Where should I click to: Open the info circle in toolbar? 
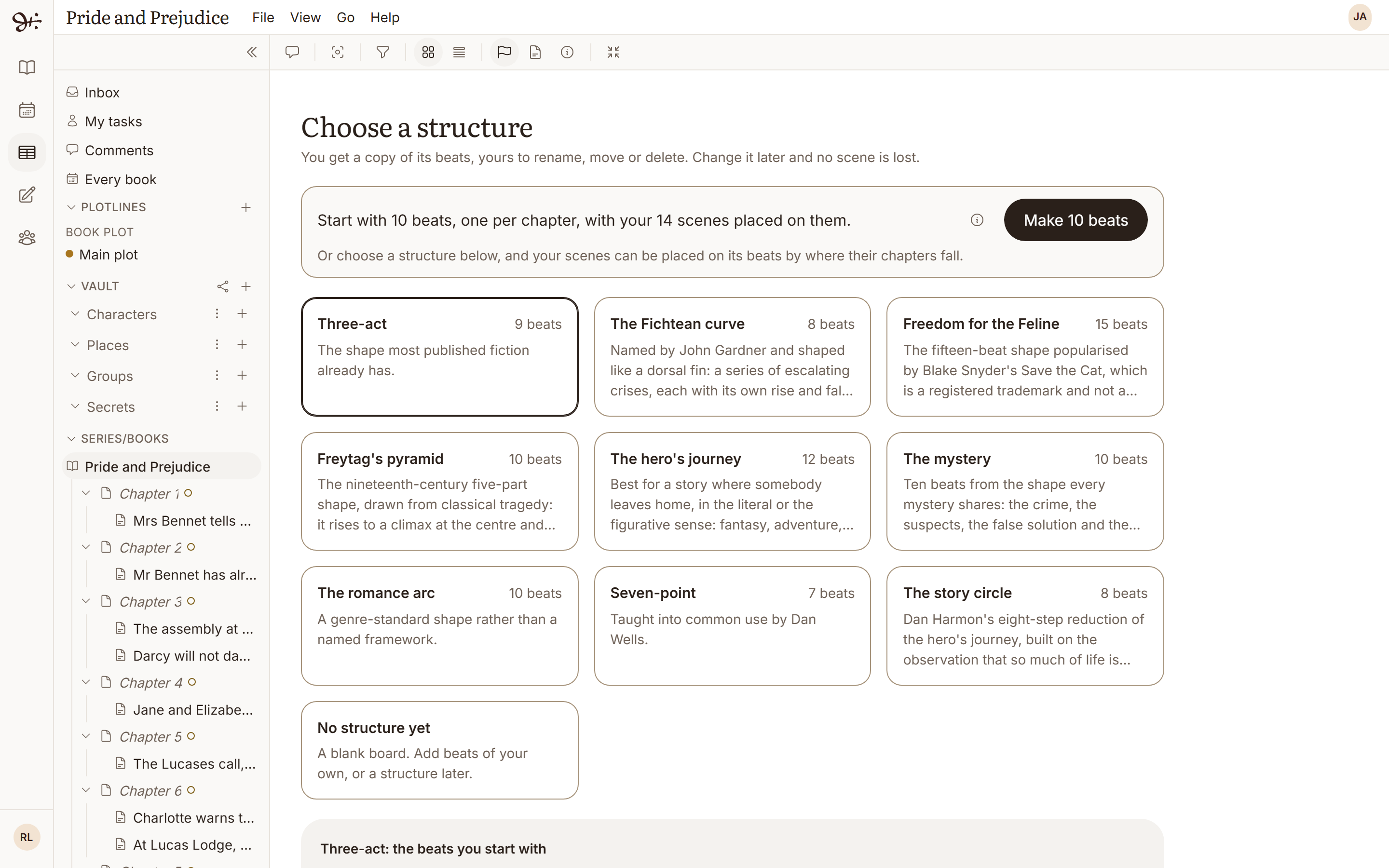[567, 52]
